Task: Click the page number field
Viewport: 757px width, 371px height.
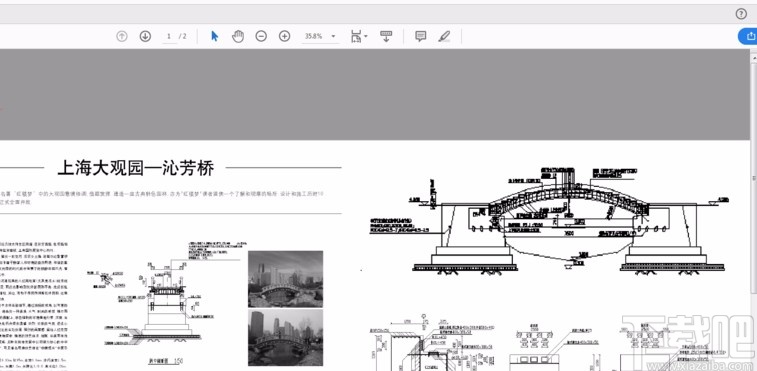Action: (x=169, y=37)
